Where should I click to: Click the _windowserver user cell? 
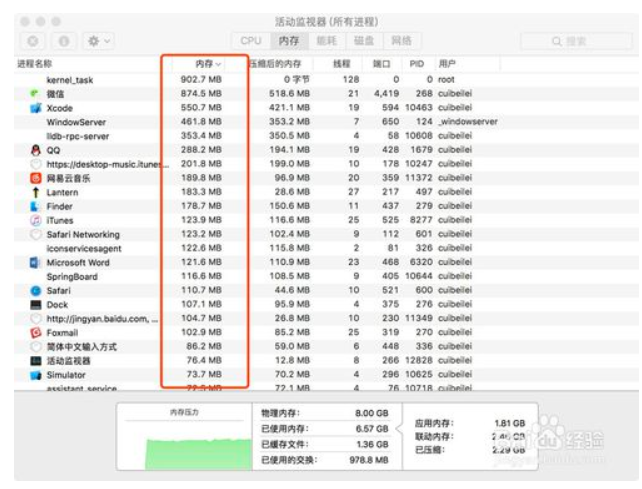click(468, 122)
